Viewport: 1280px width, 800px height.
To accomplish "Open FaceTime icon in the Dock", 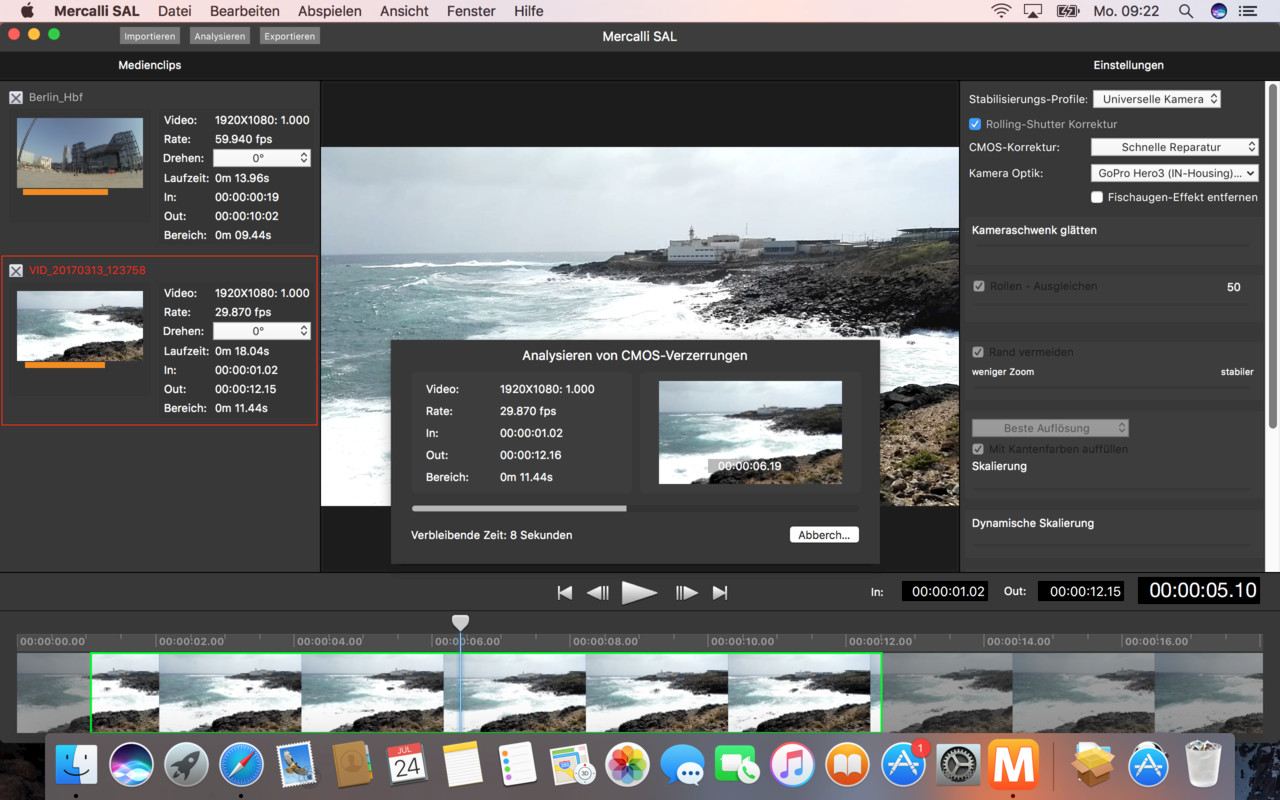I will 738,766.
